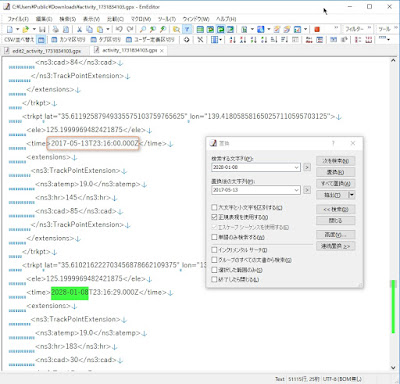Open the Find string history dropdown
The width and height of the screenshot is (400, 384).
point(296,167)
